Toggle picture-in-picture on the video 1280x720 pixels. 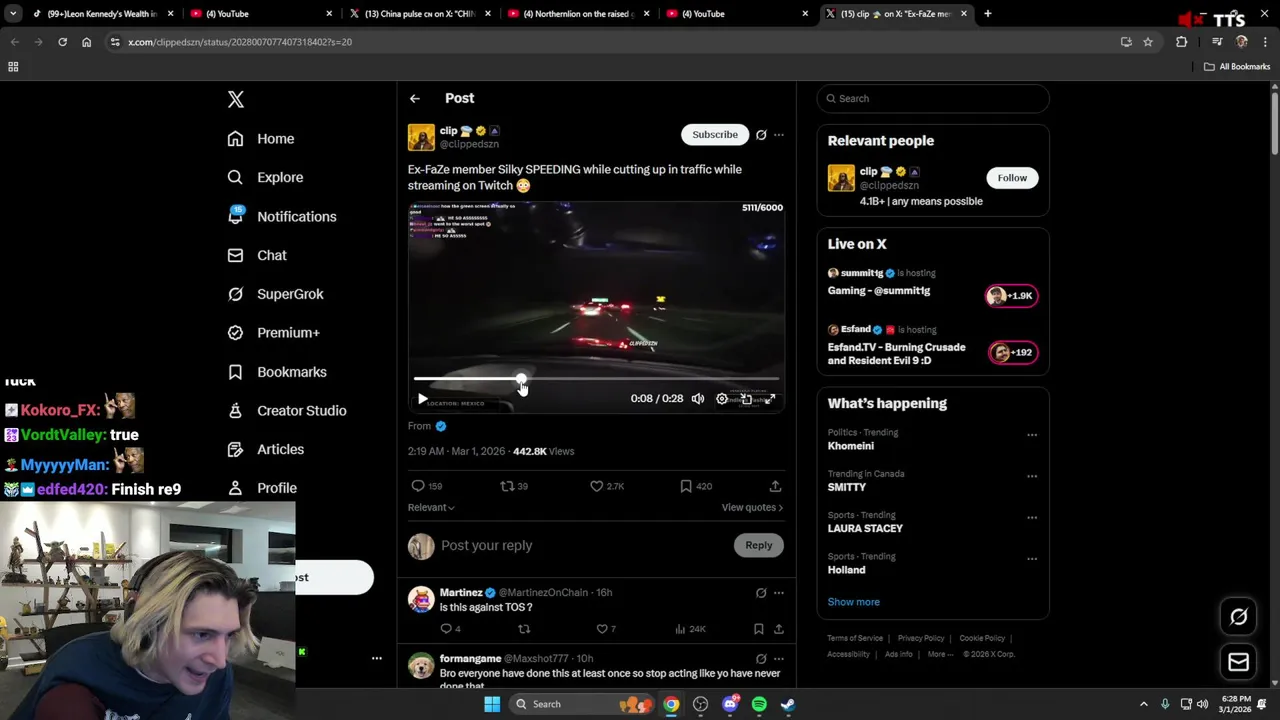(x=746, y=399)
